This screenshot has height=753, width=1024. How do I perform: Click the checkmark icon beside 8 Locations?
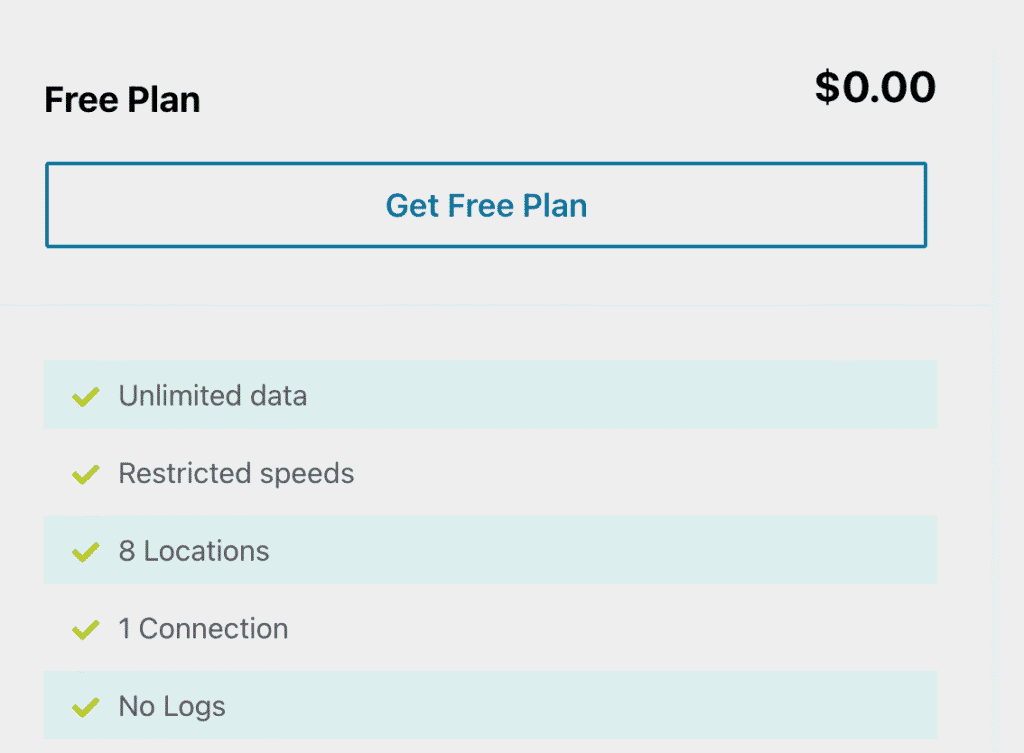point(86,552)
